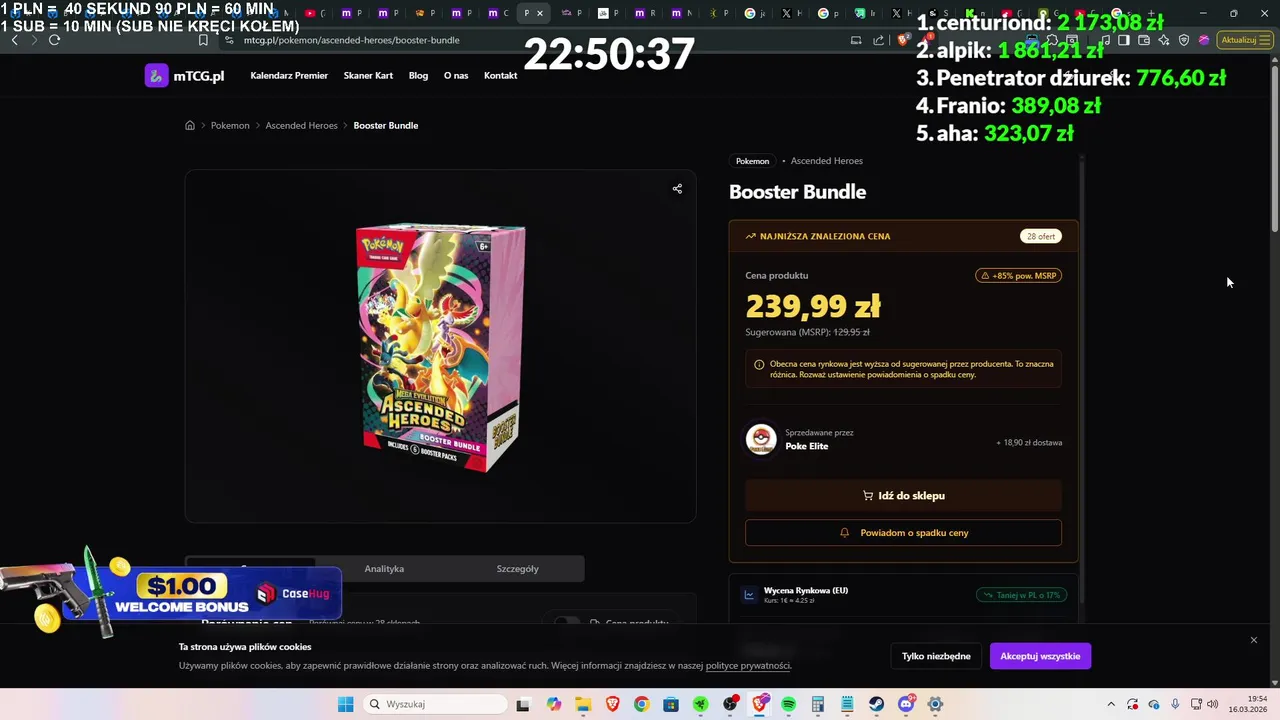Click Pokemon in the breadcrumb
The width and height of the screenshot is (1280, 720).
point(230,125)
